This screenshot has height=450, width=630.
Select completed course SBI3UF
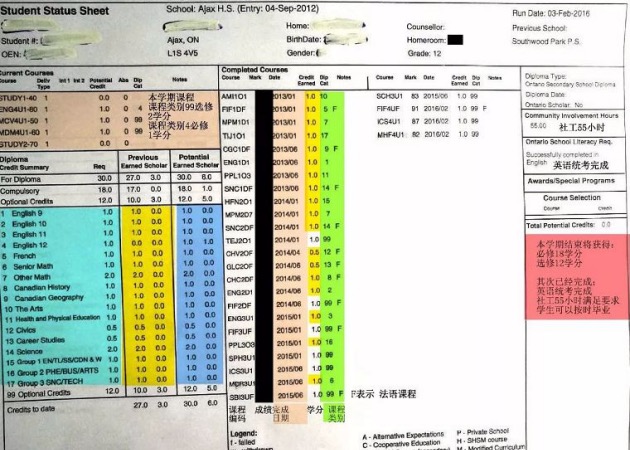tap(242, 397)
